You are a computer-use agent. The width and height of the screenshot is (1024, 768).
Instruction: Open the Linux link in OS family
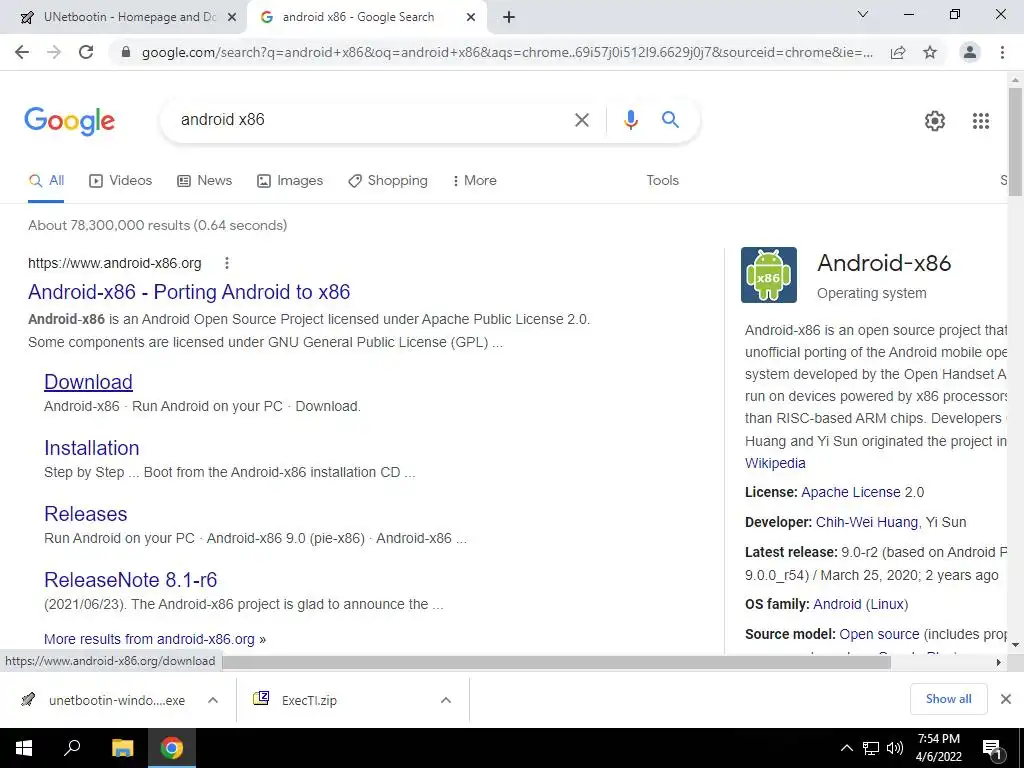(887, 604)
